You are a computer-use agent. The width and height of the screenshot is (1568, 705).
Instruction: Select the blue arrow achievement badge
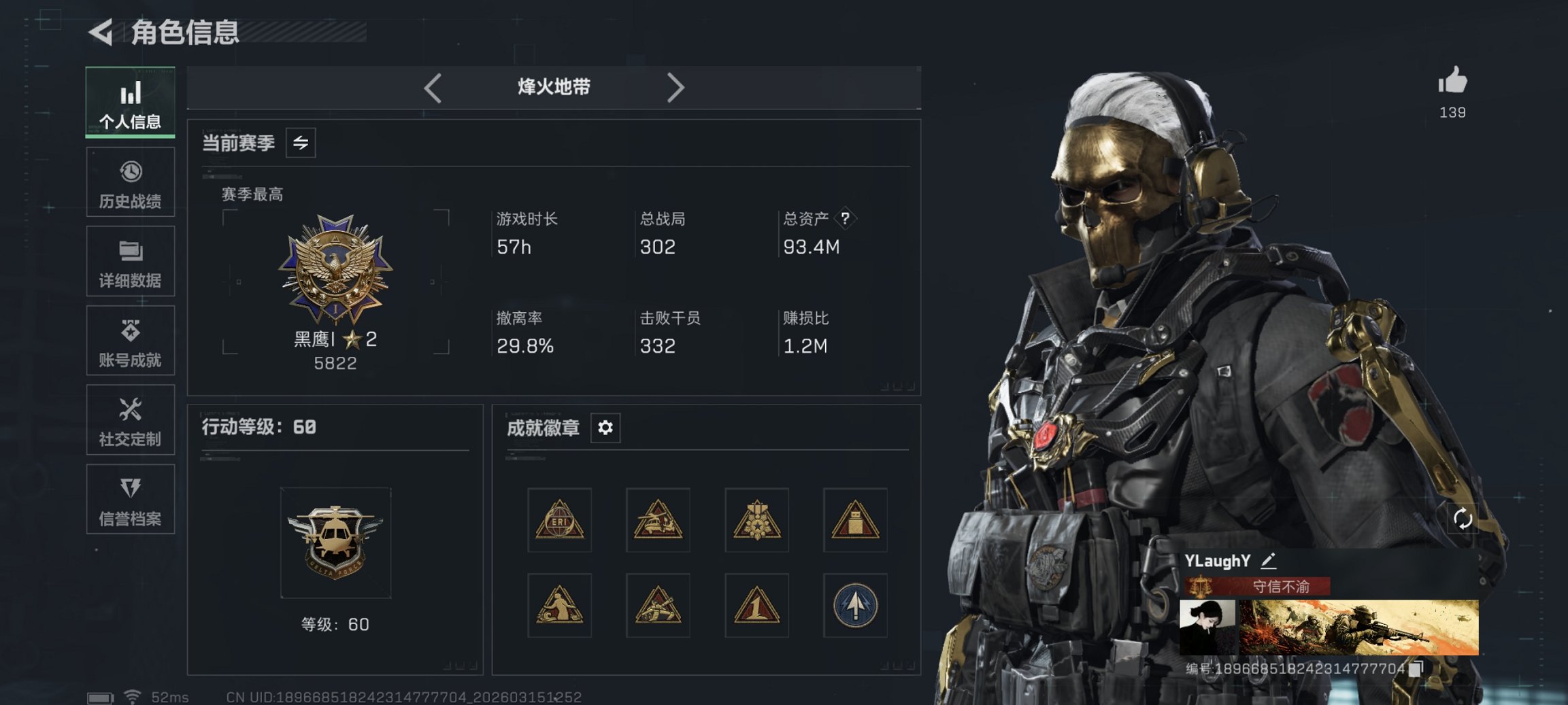[x=855, y=605]
